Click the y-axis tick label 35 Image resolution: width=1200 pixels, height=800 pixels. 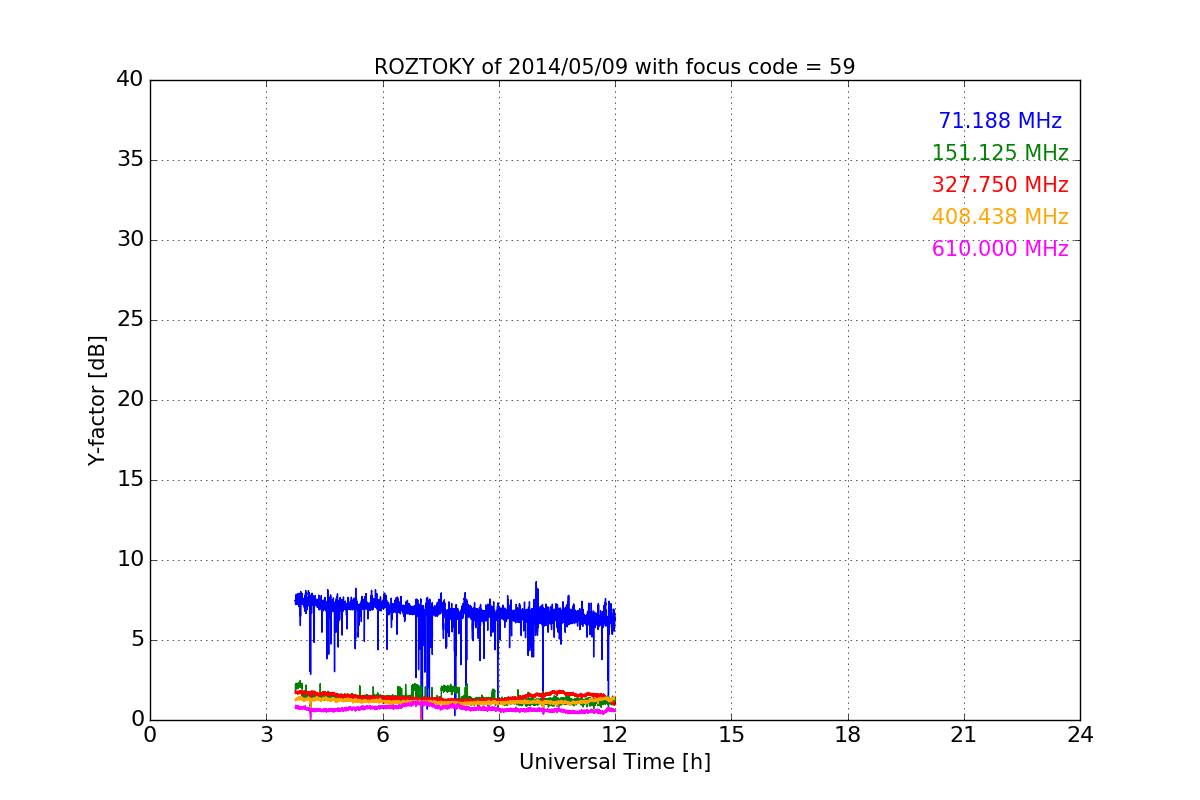(x=130, y=160)
